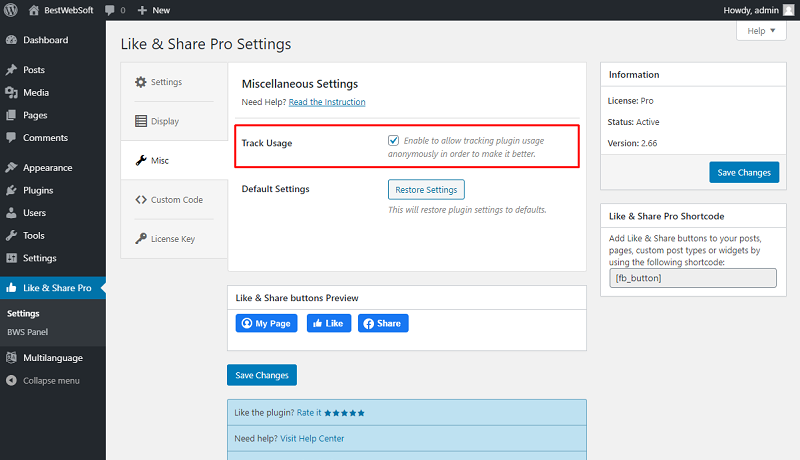Screen dimensions: 800x460
Task: Open the BestWebSoft home icon
Action: coord(34,10)
